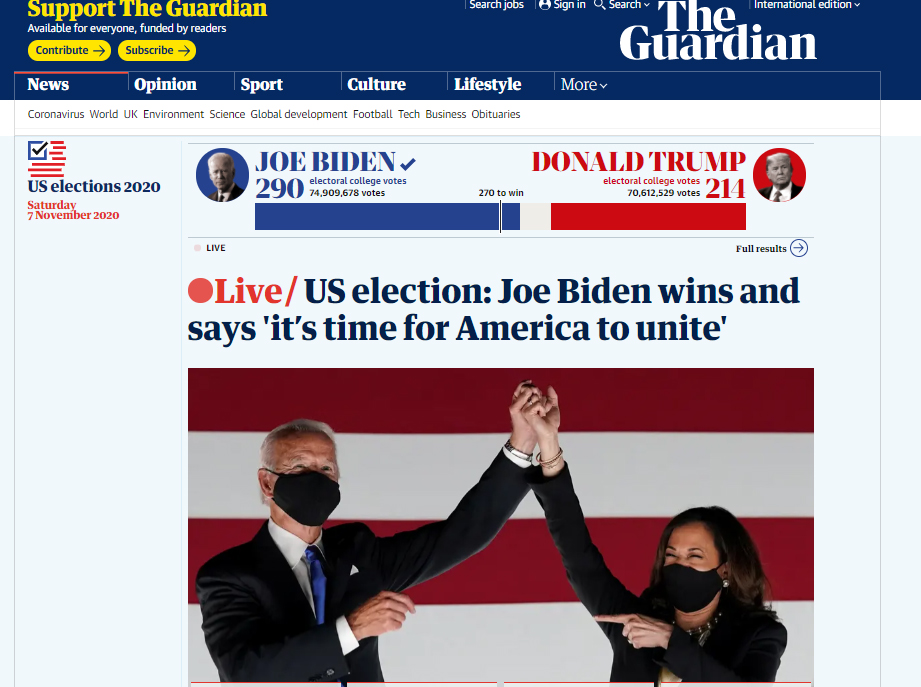The image size is (921, 687).
Task: Expand the More navigation menu
Action: [583, 85]
